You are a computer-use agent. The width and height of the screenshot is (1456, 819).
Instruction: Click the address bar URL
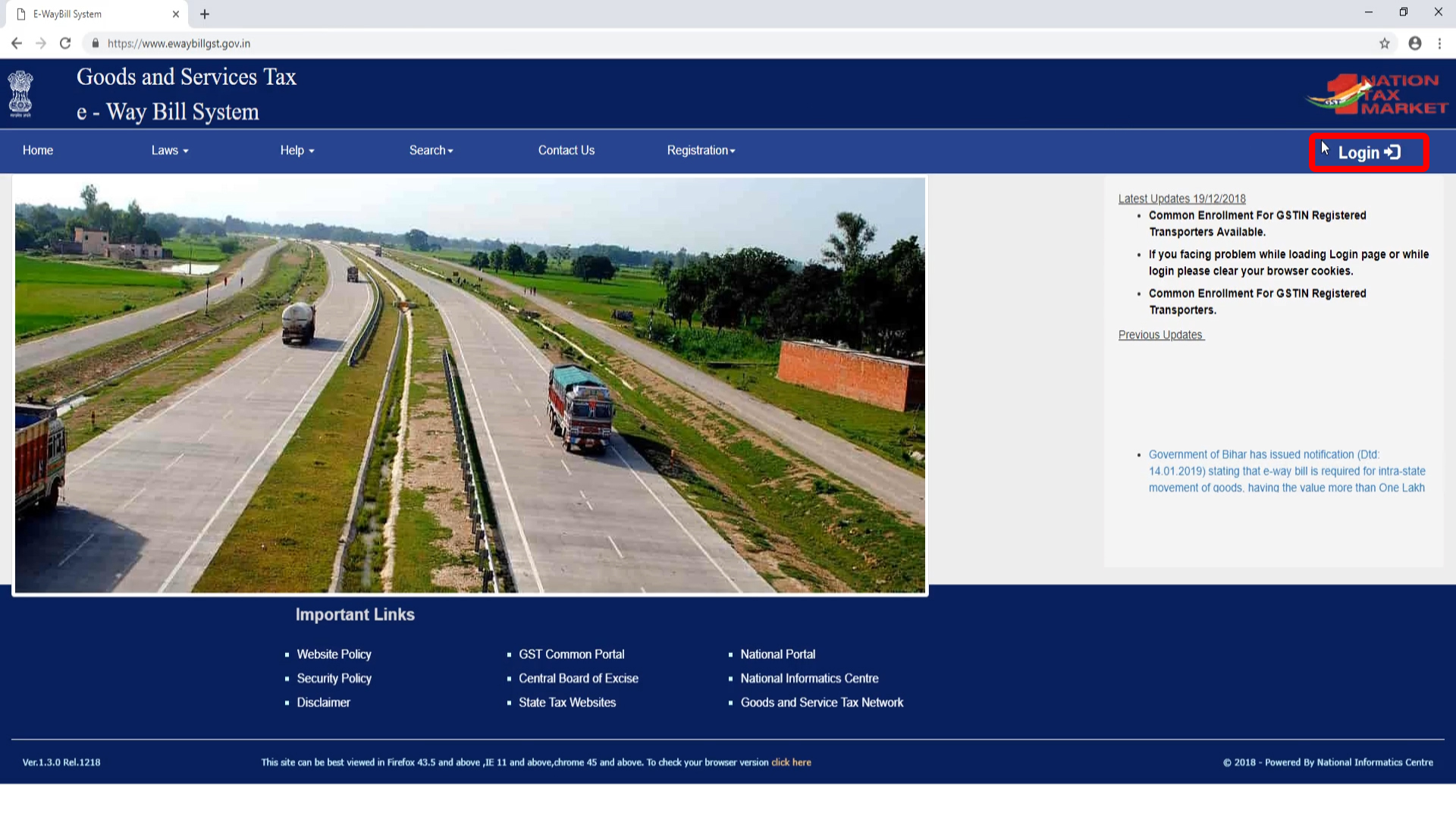coord(179,43)
